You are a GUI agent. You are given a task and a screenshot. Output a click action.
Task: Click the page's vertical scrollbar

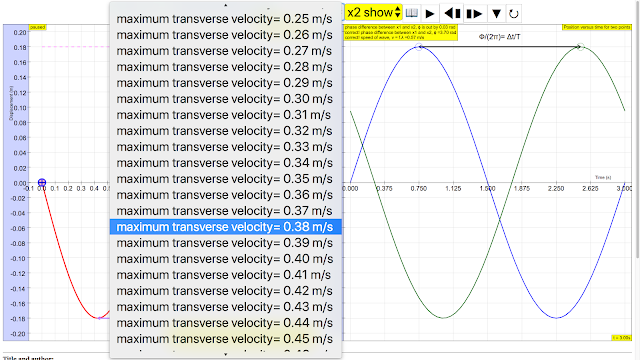coord(638,131)
